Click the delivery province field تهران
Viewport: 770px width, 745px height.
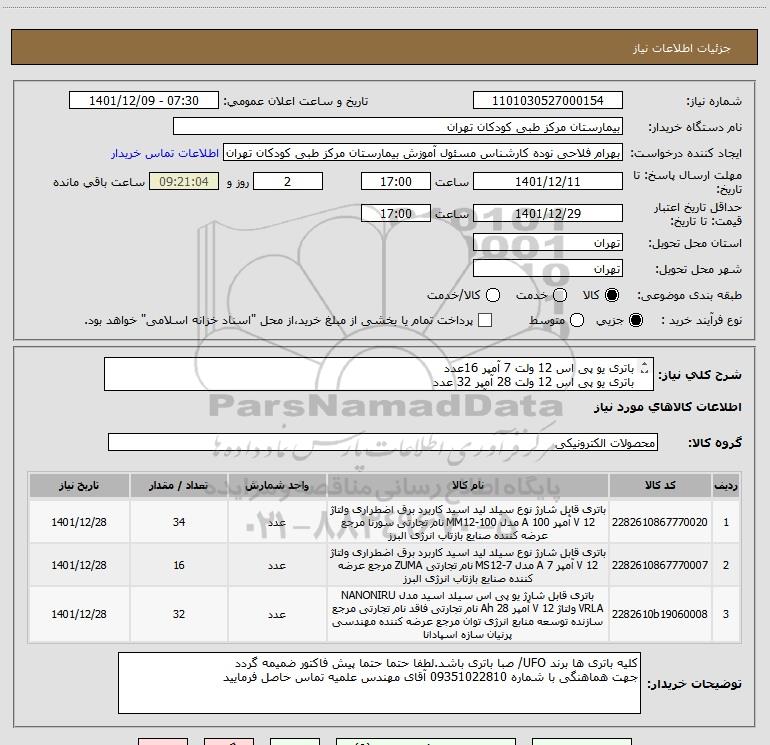pos(548,243)
